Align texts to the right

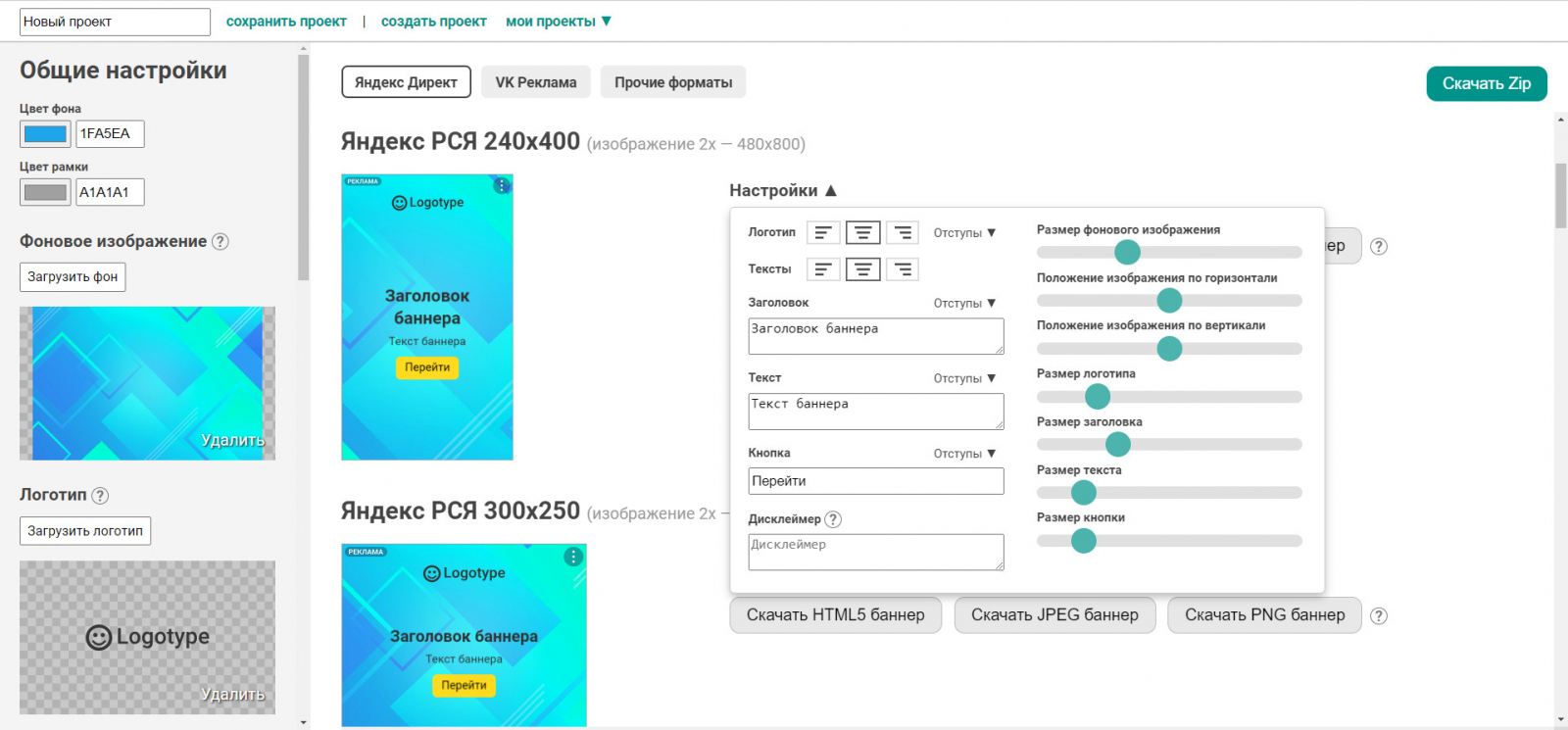point(902,268)
